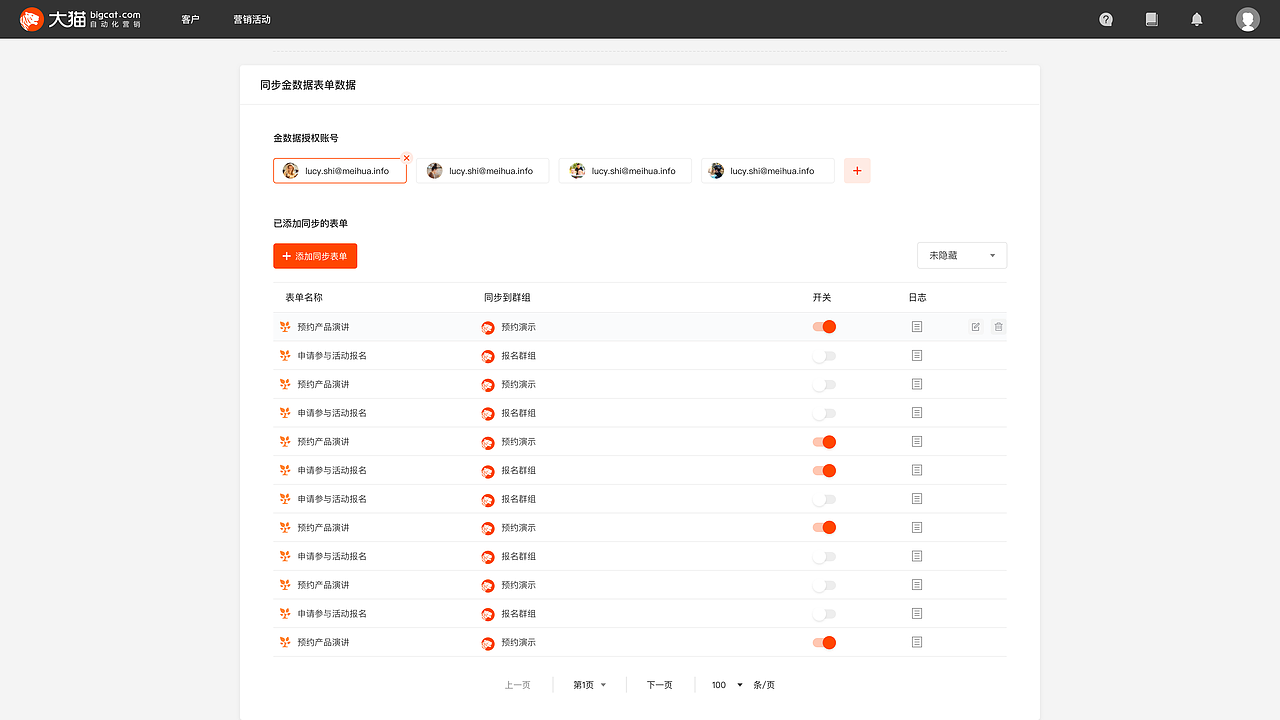1280x720 pixels.
Task: Open the 客户 menu
Action: tap(191, 19)
